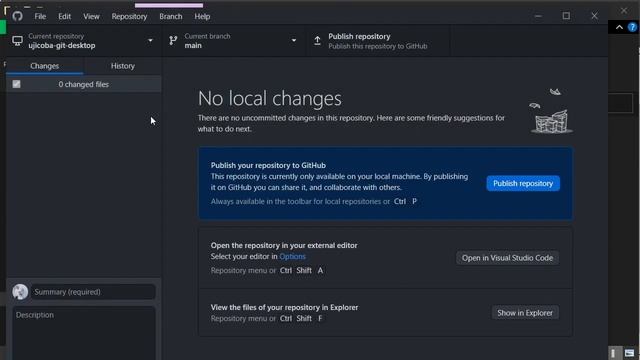Click the branch icon beside Current branch
The width and height of the screenshot is (640, 360).
coord(173,40)
